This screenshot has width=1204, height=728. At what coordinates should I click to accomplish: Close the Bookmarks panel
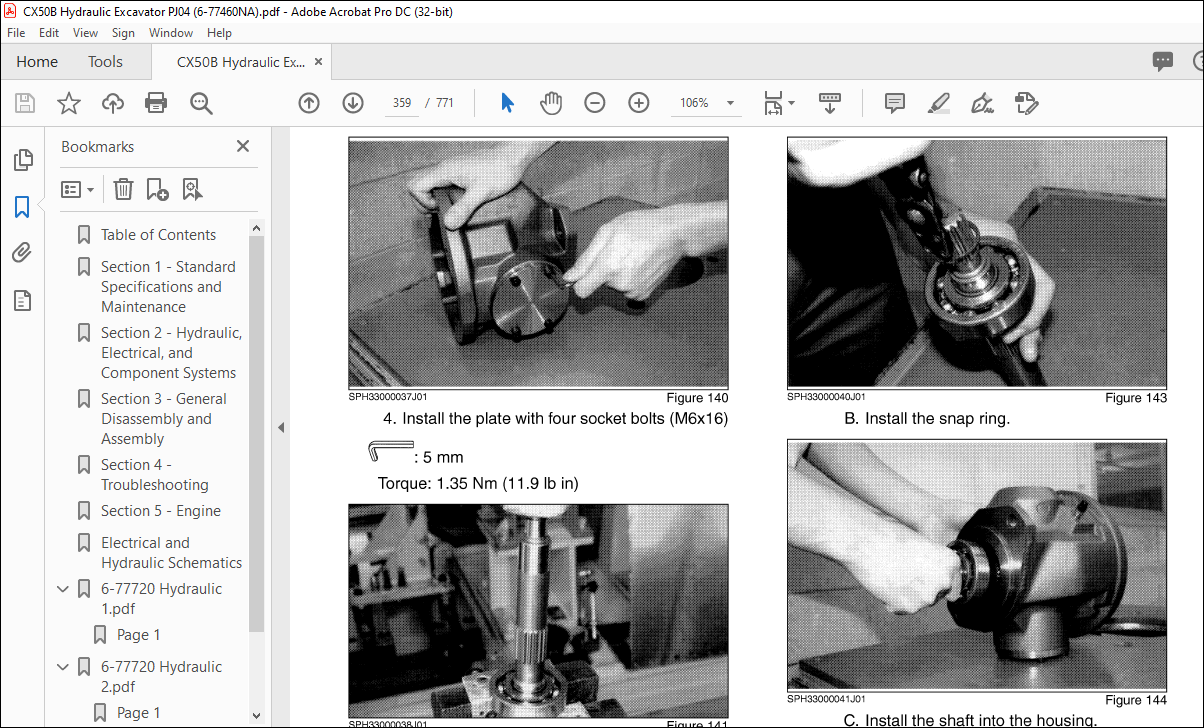point(243,146)
